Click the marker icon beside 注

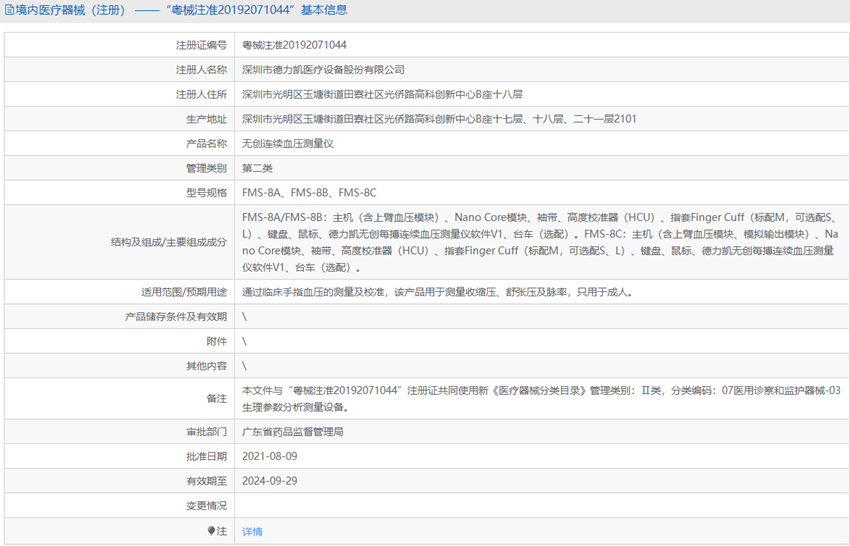[211, 531]
